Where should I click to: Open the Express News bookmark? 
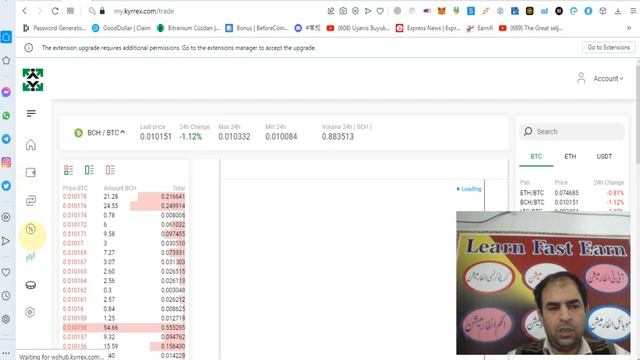click(428, 28)
